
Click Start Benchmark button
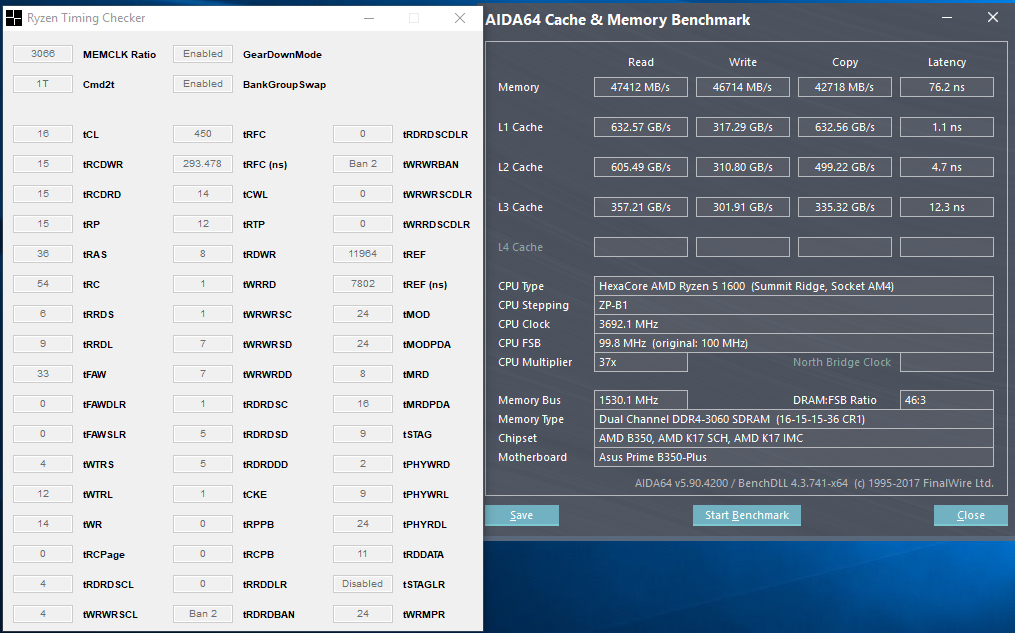coord(746,515)
